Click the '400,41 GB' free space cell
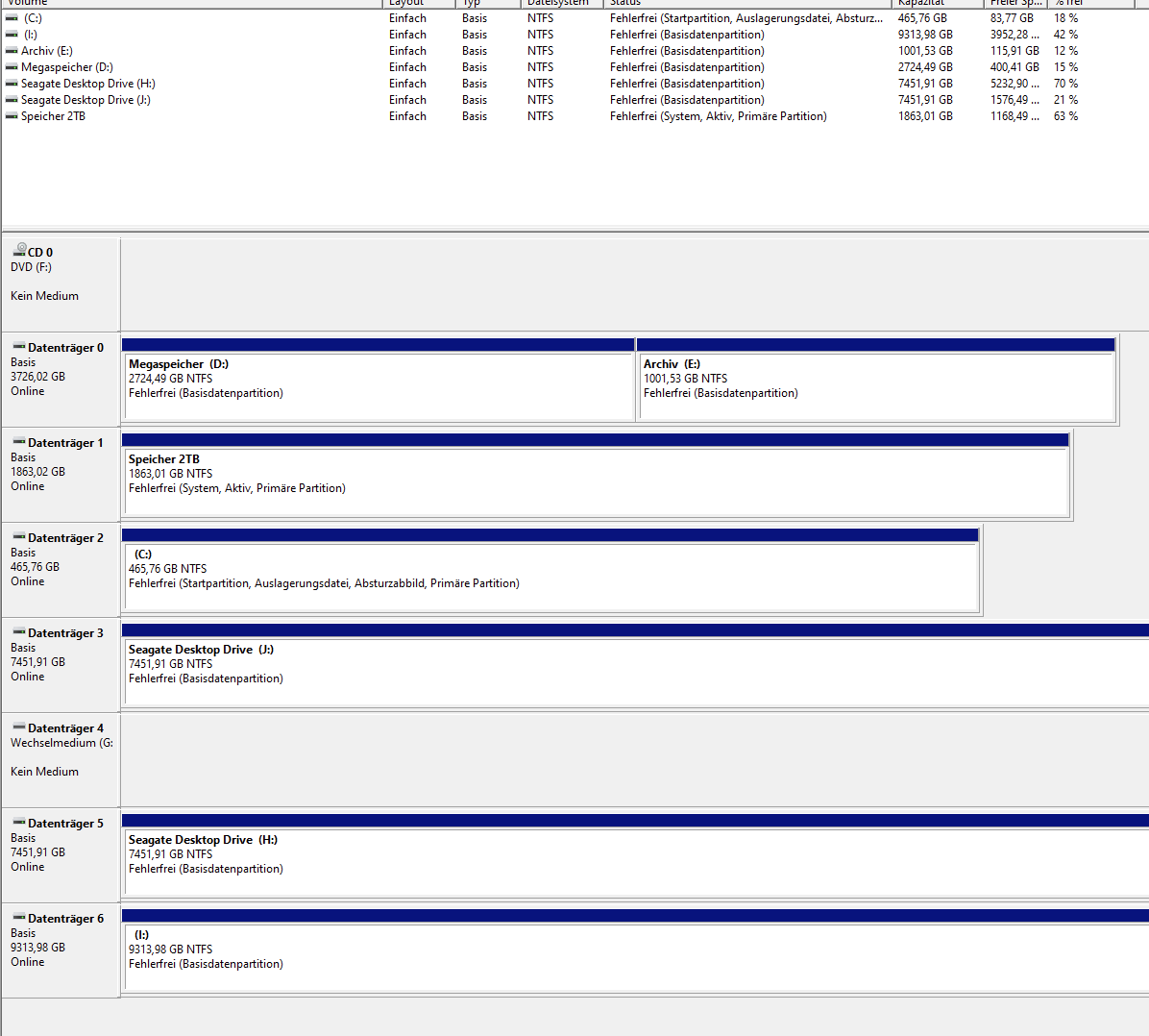Viewport: 1149px width, 1036px height. coord(1015,66)
